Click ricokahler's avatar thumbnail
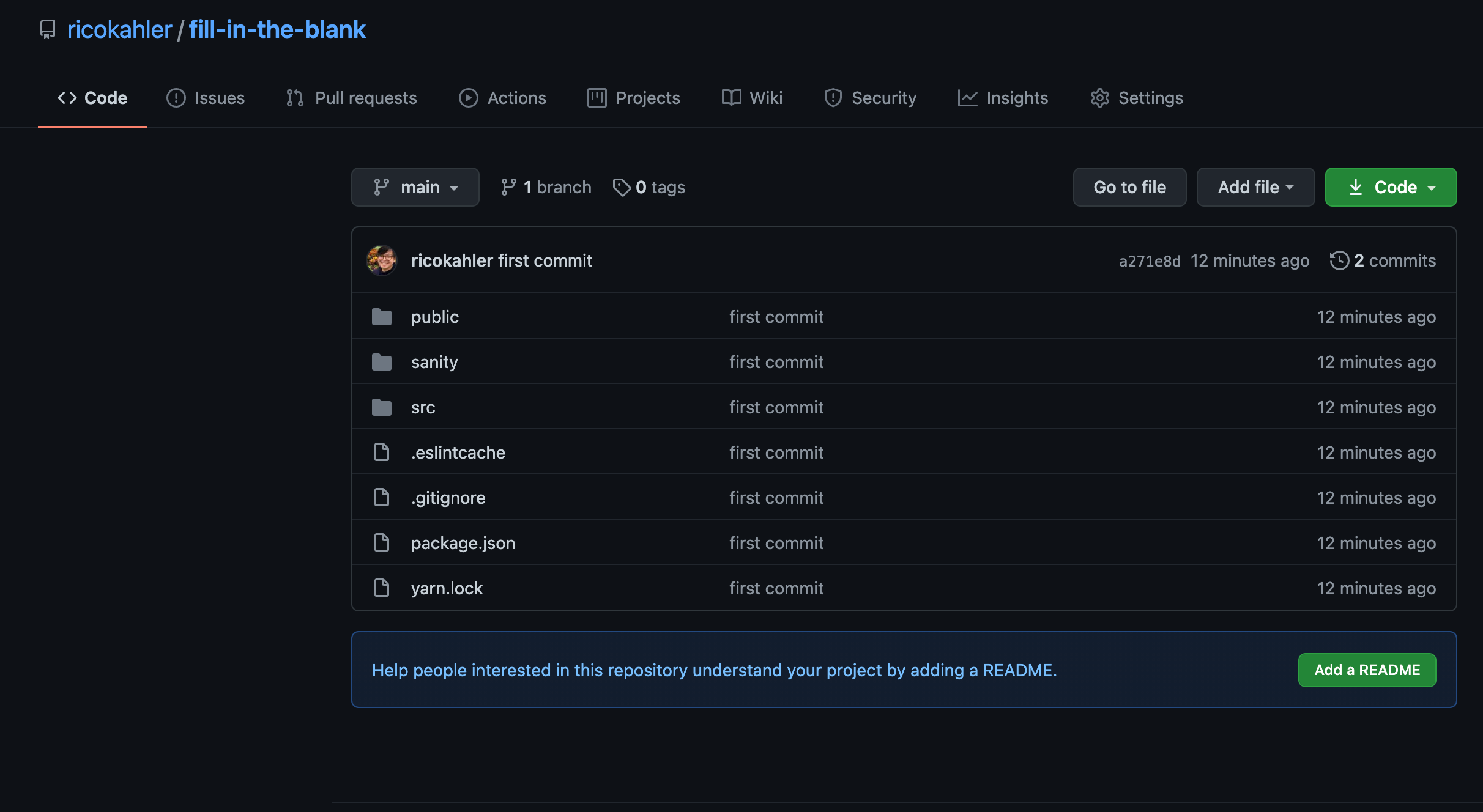The width and height of the screenshot is (1483, 812). tap(382, 260)
